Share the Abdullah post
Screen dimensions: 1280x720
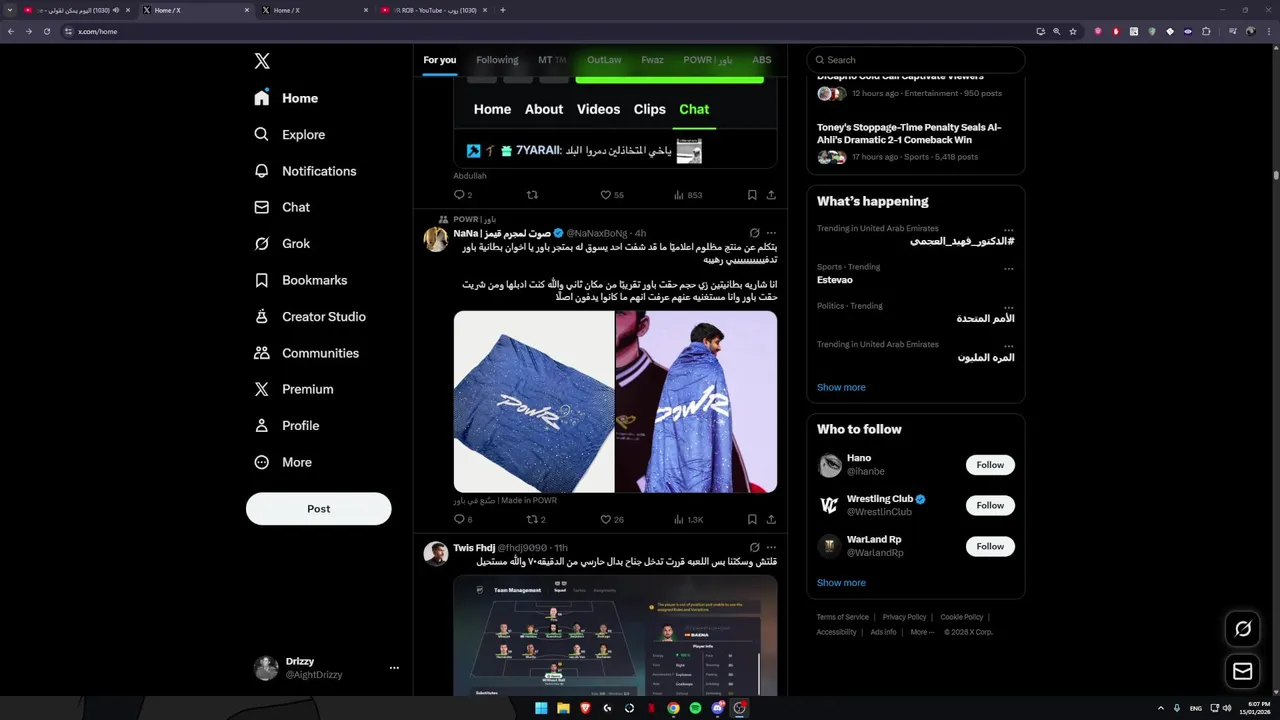[x=771, y=195]
